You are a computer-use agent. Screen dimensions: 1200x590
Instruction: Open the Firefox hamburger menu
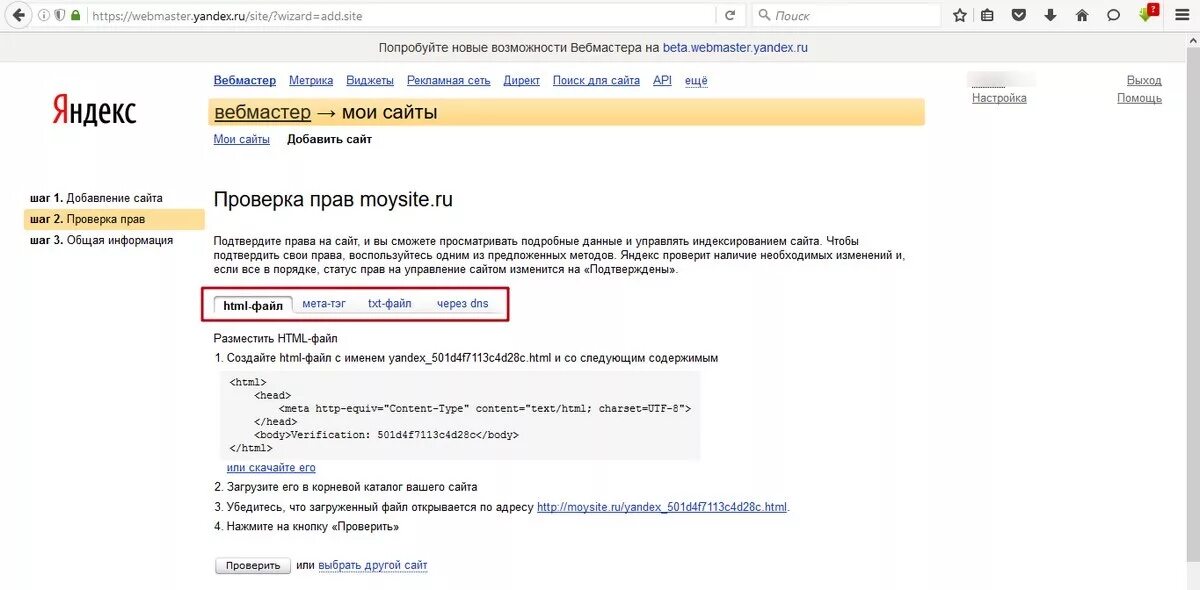coord(1180,15)
